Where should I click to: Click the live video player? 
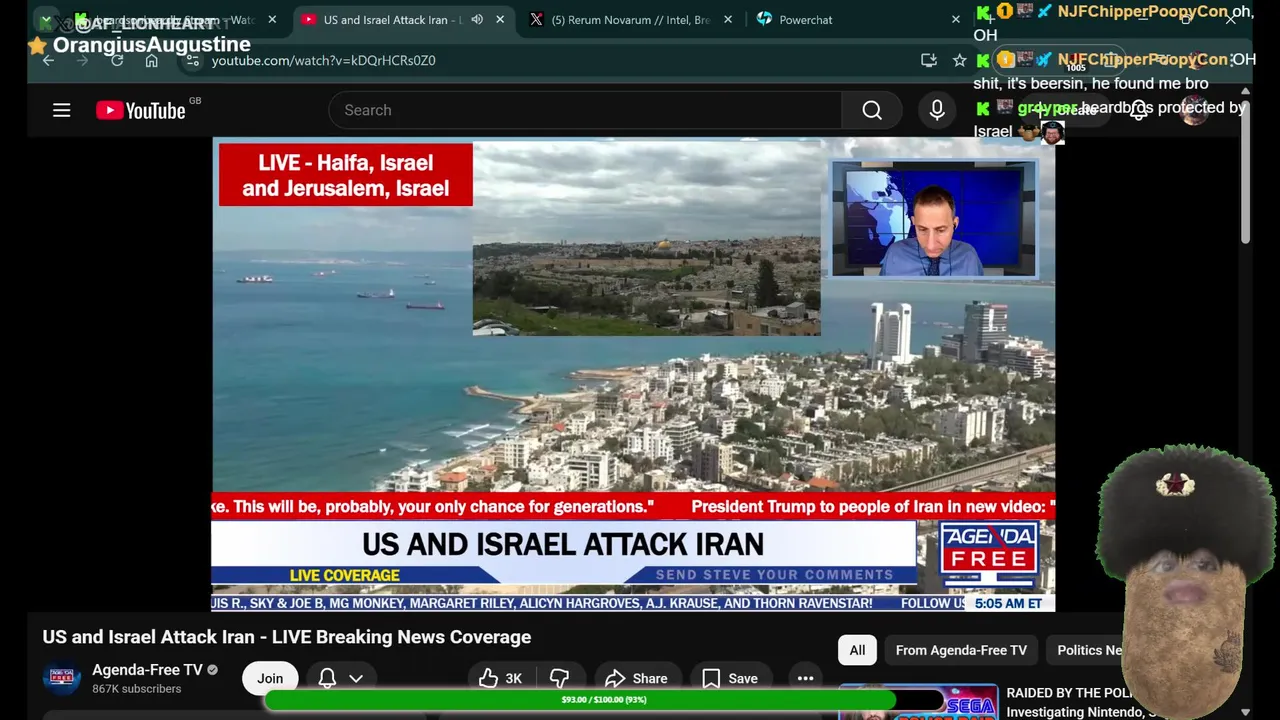click(633, 373)
